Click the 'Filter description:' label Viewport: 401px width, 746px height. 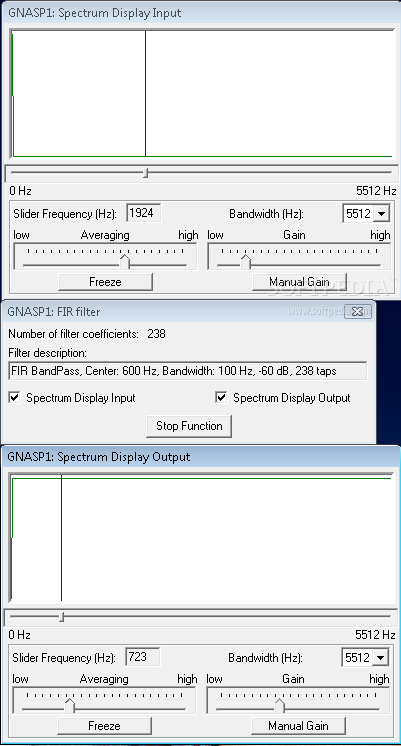(48, 353)
